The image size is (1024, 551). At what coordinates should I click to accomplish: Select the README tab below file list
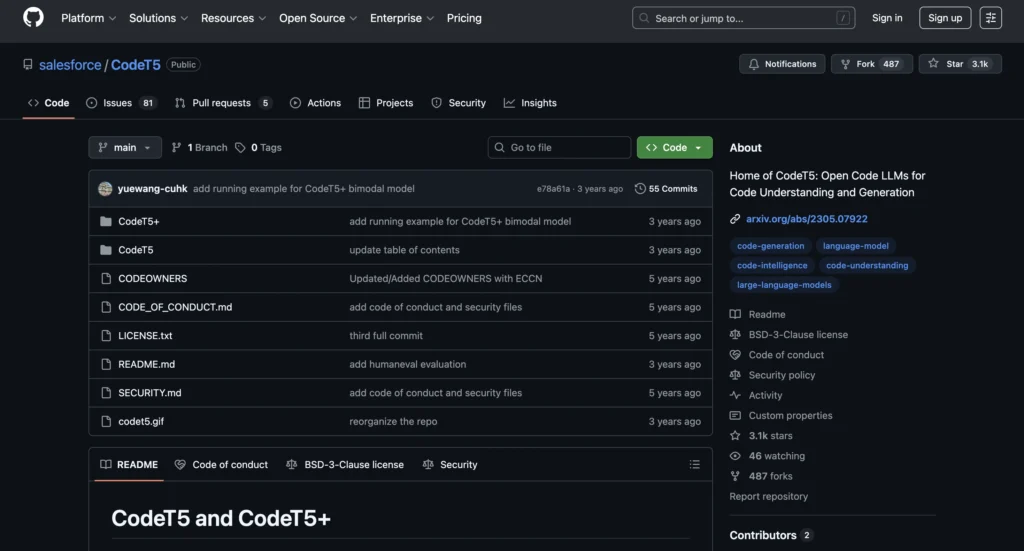pos(129,465)
